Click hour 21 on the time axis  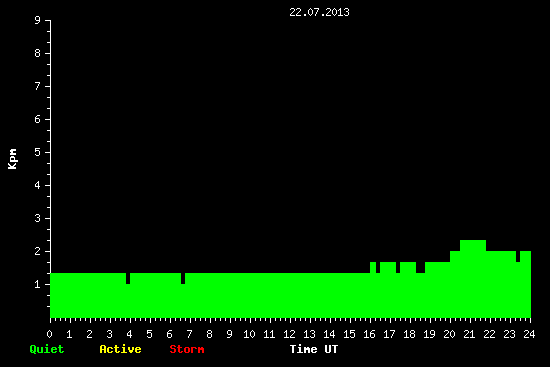tap(469, 334)
